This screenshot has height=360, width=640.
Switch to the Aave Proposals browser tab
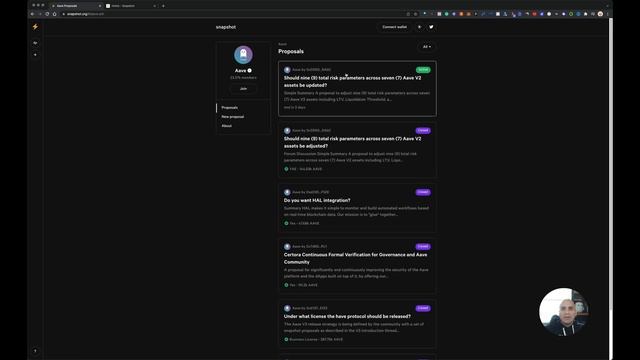pyautogui.click(x=76, y=6)
